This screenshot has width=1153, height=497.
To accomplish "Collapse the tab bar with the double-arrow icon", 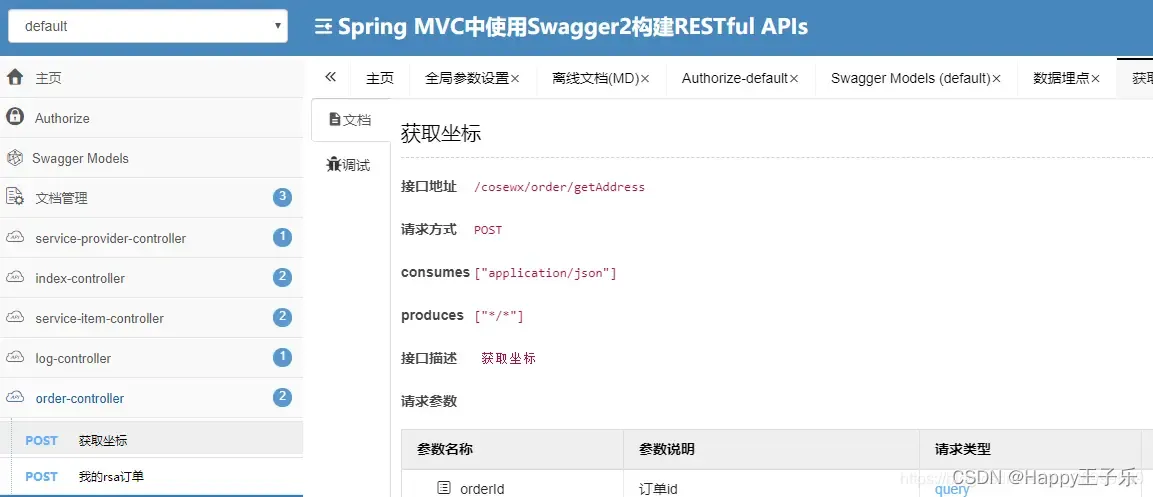I will coord(330,77).
